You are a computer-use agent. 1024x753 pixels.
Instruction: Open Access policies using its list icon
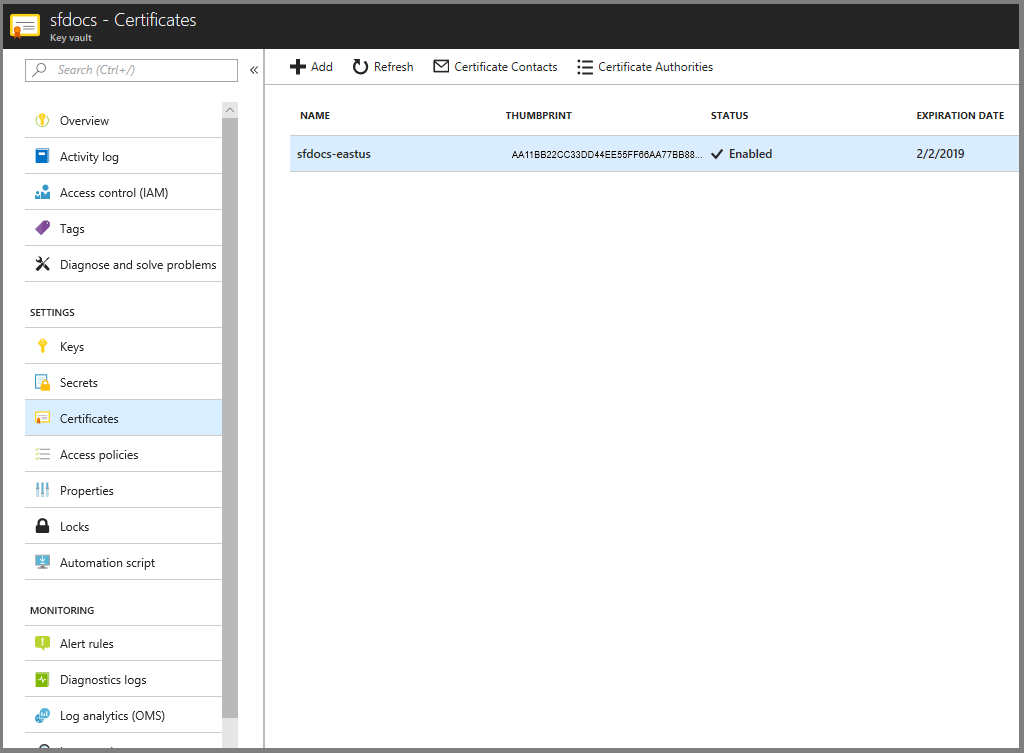44,454
